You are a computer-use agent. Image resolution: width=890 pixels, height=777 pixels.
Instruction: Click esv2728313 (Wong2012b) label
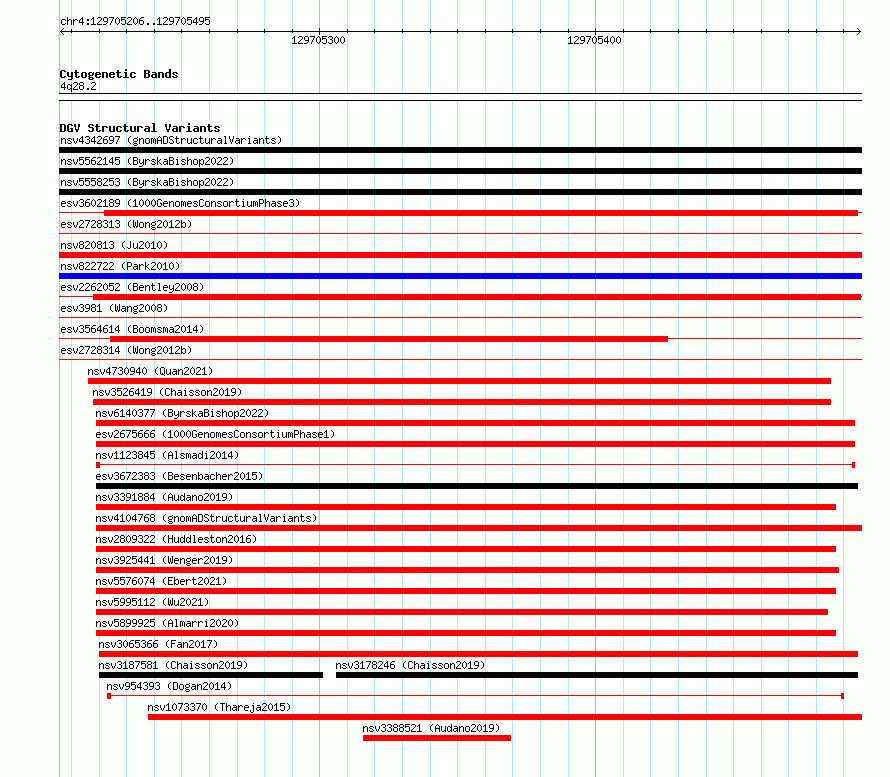pos(126,224)
